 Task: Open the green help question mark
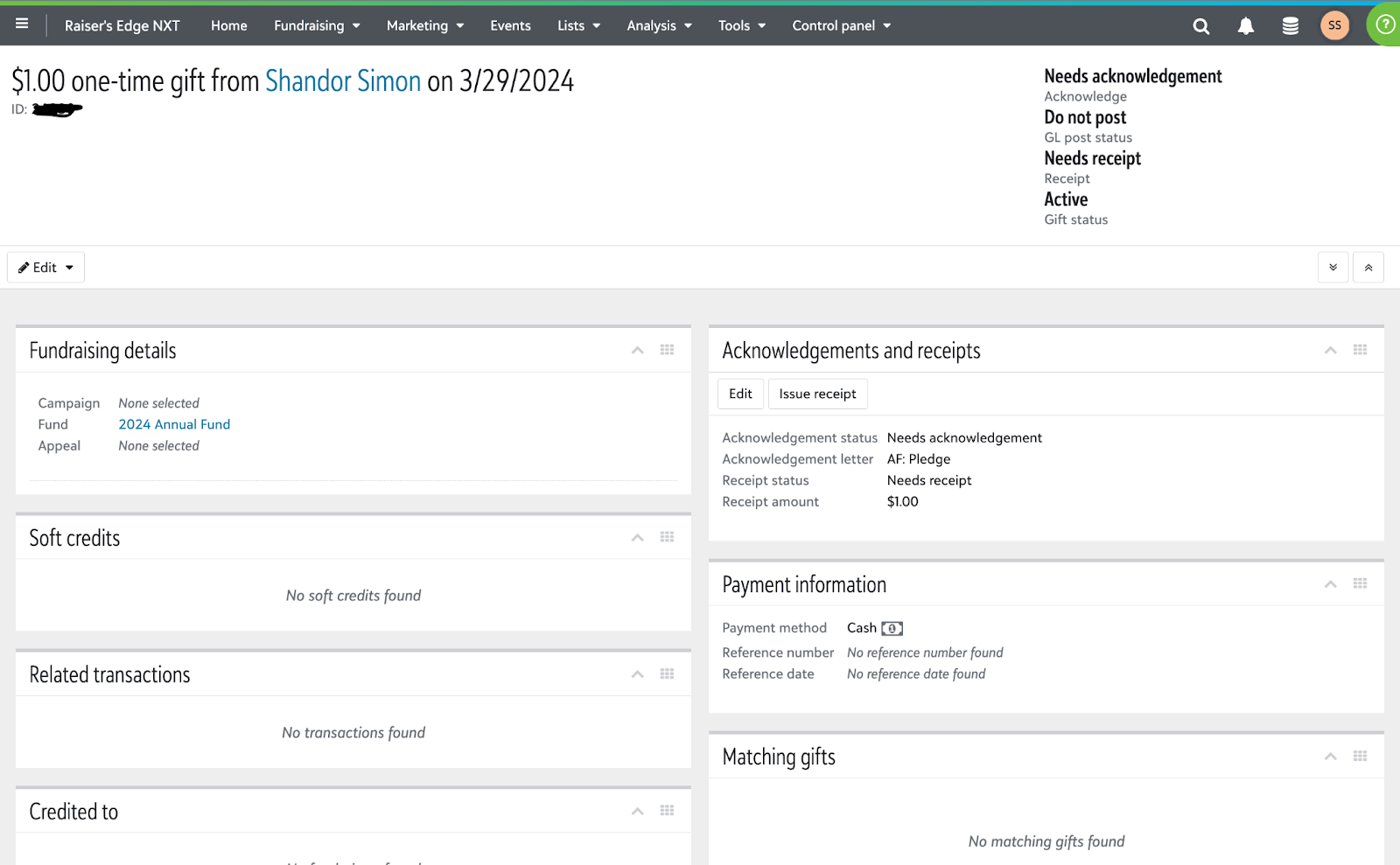[1385, 24]
